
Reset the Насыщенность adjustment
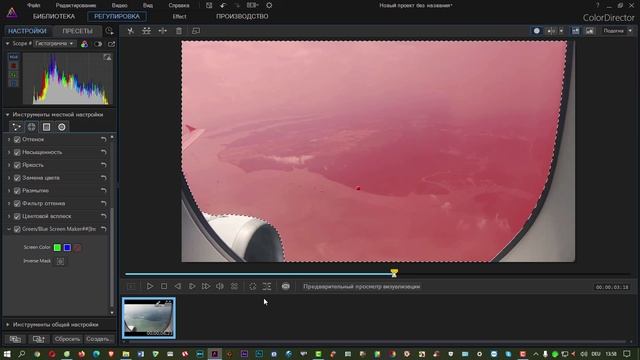click(104, 152)
